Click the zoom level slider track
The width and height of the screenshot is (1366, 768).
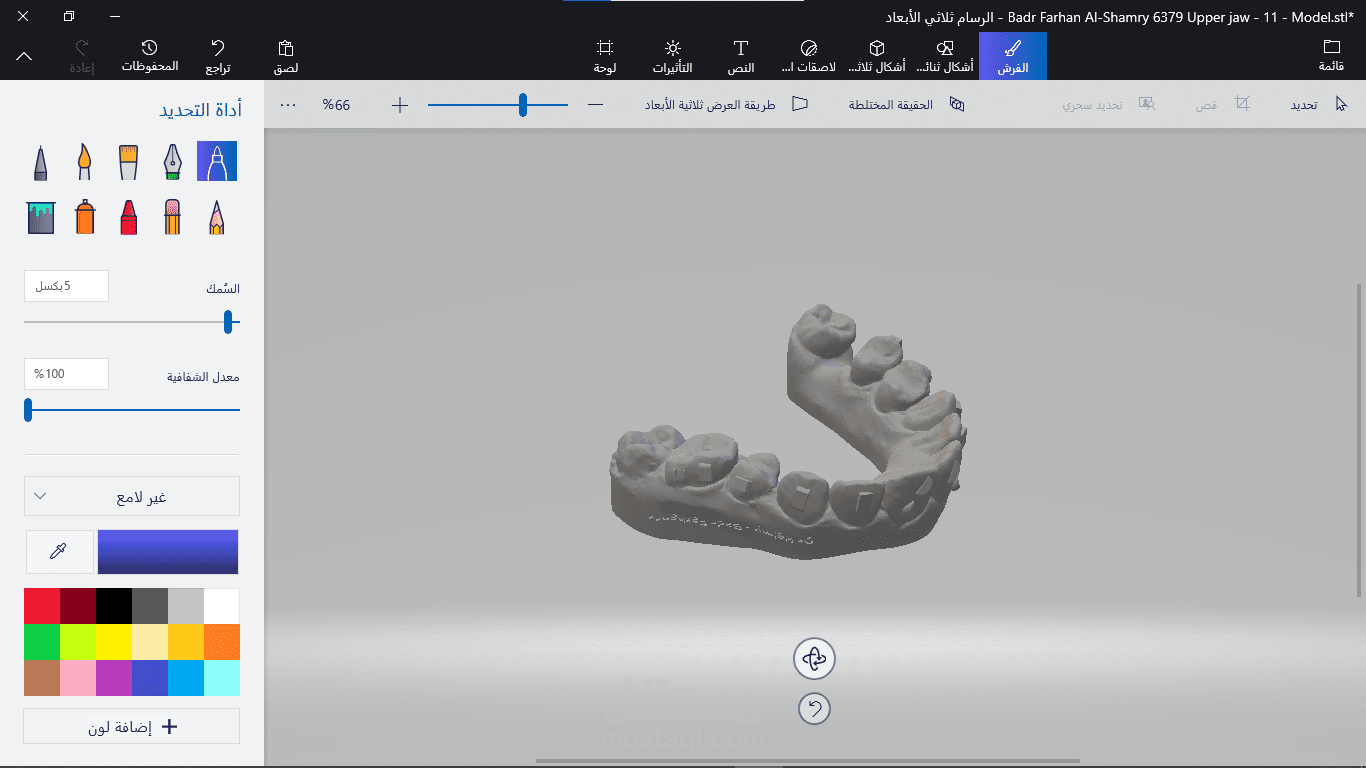(498, 105)
